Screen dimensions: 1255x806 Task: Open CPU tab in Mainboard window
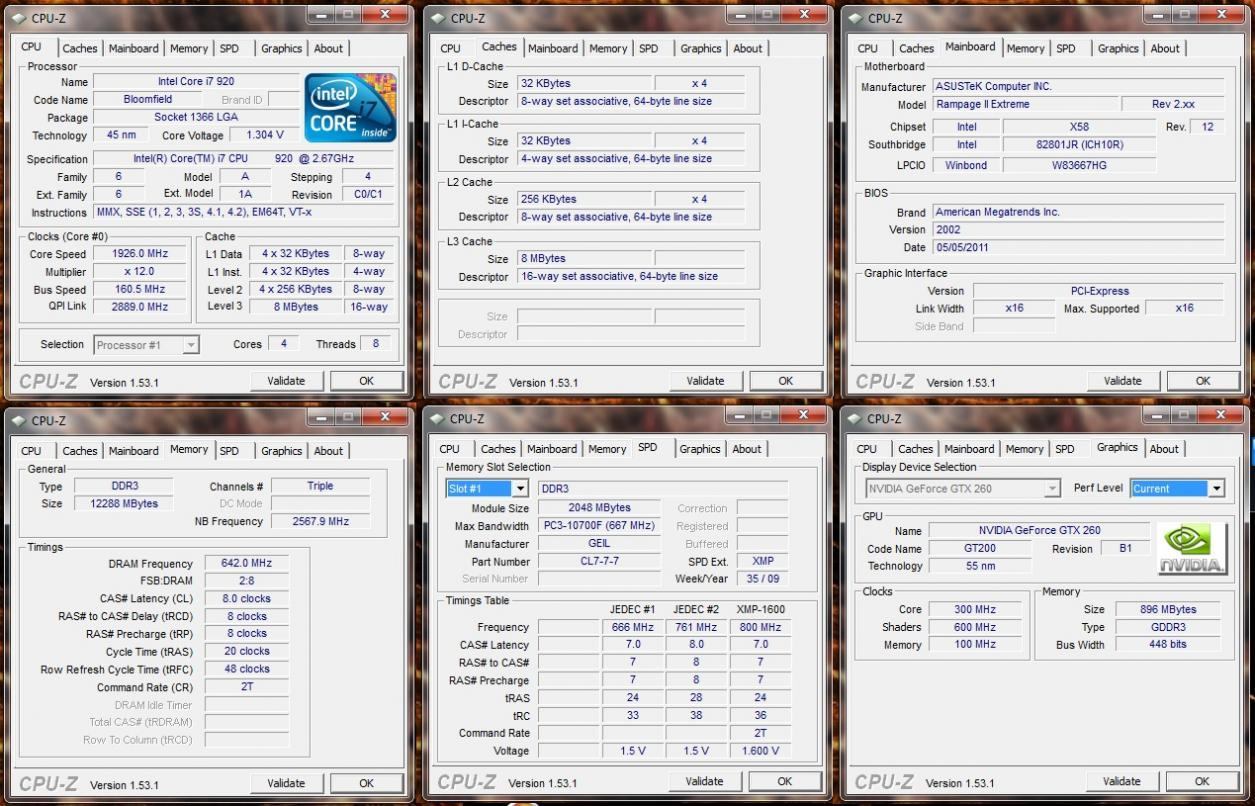coord(868,48)
